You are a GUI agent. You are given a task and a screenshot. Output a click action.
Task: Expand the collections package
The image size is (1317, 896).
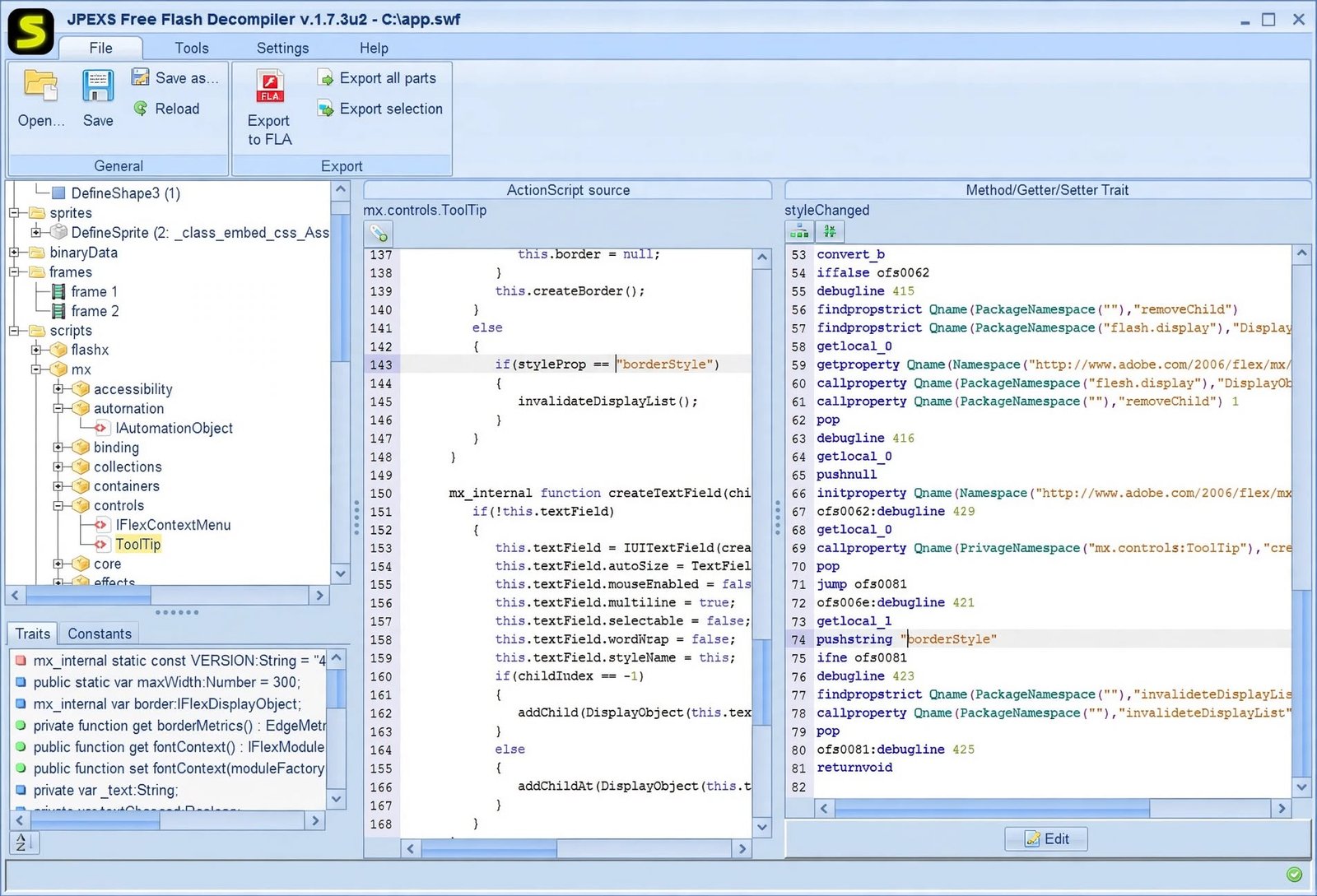coord(58,467)
